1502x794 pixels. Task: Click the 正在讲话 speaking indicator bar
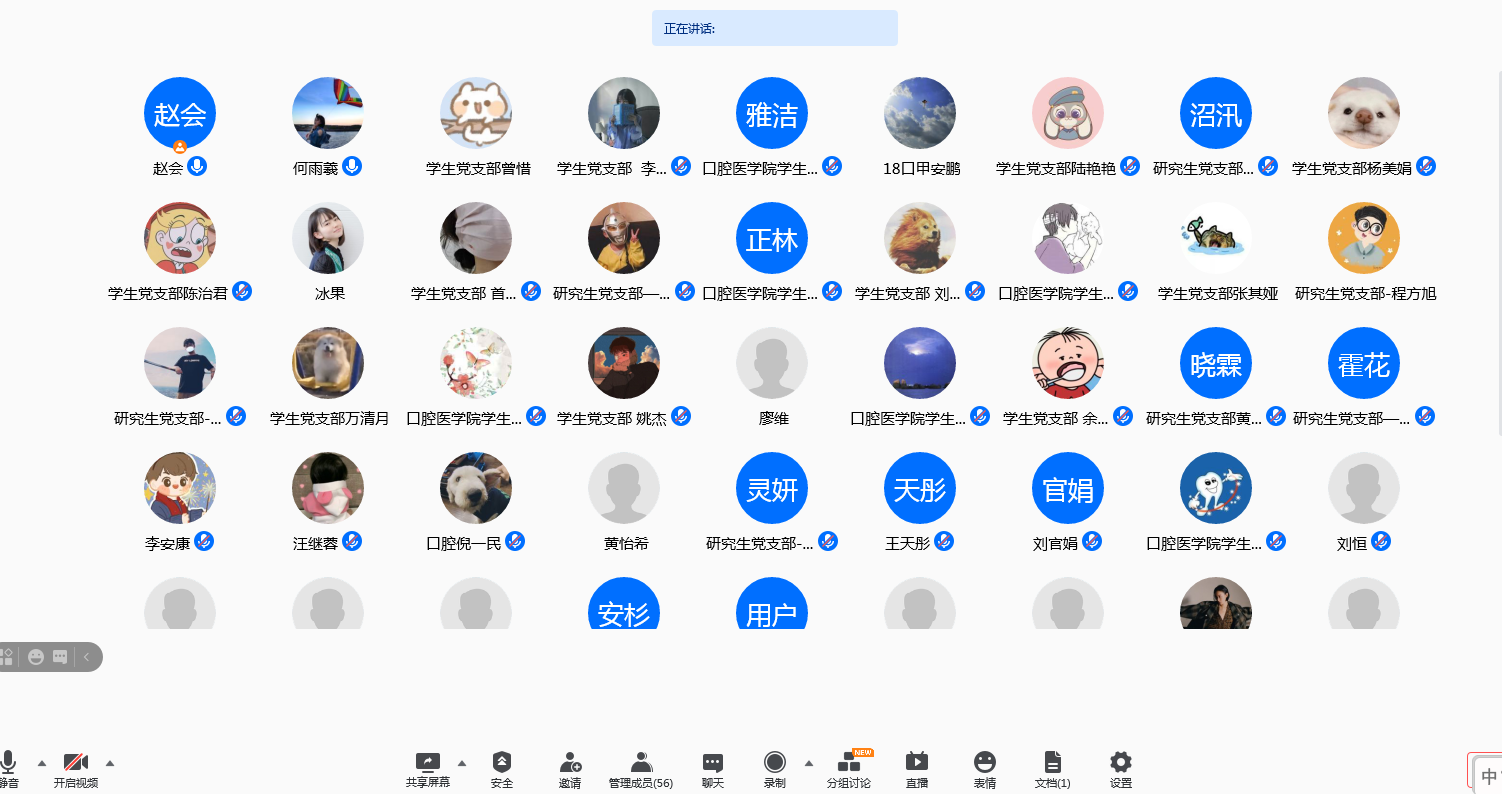774,28
